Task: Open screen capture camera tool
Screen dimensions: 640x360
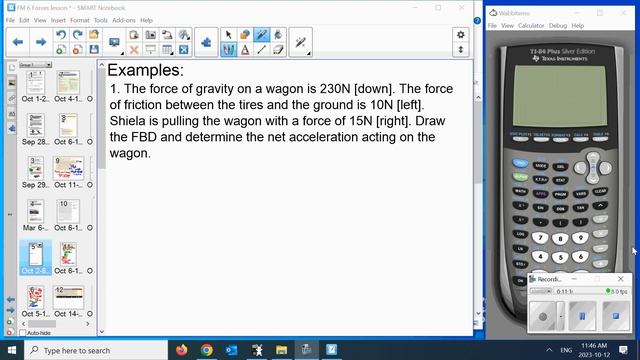Action: coord(151,35)
